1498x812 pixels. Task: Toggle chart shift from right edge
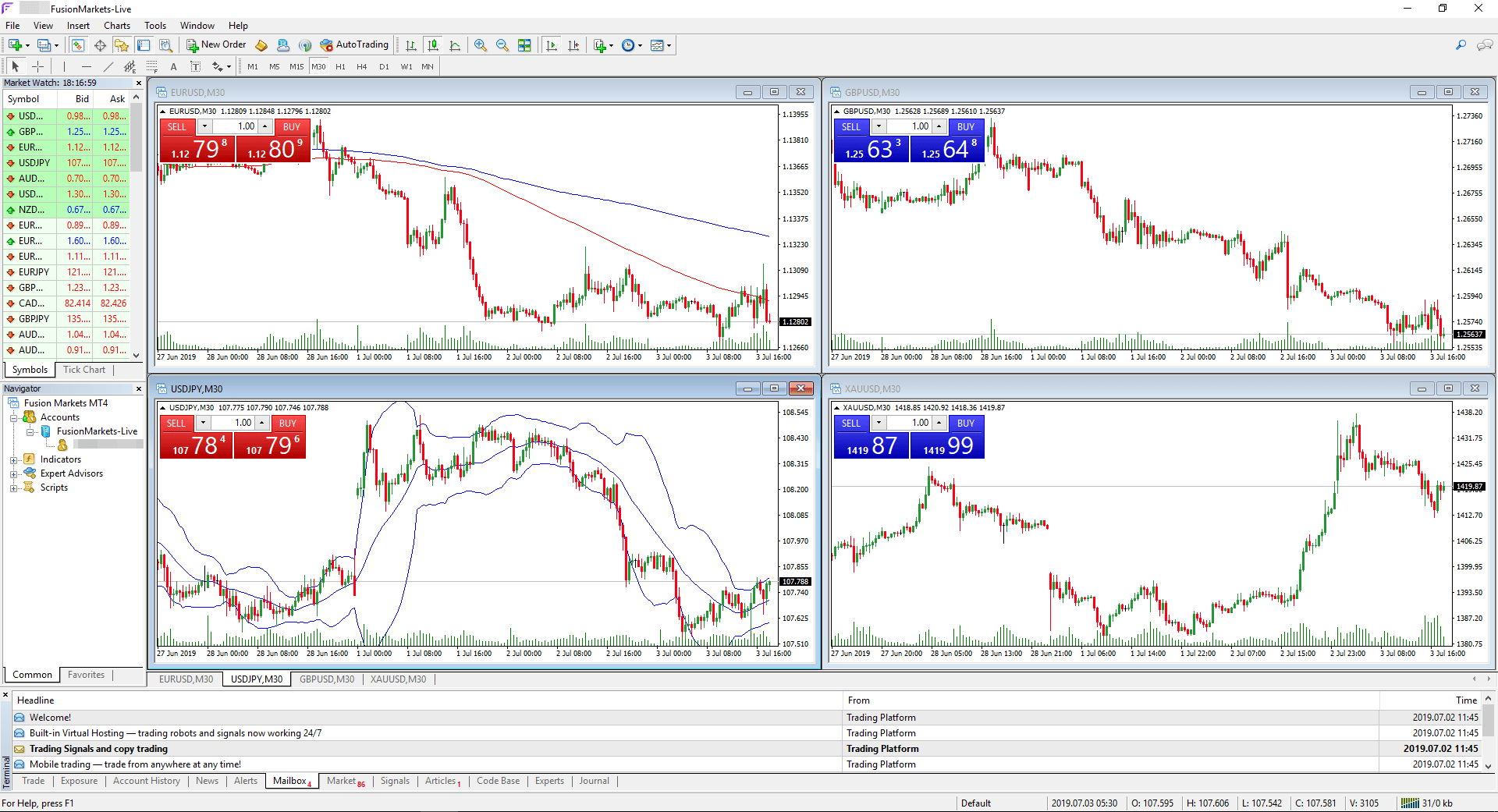573,44
